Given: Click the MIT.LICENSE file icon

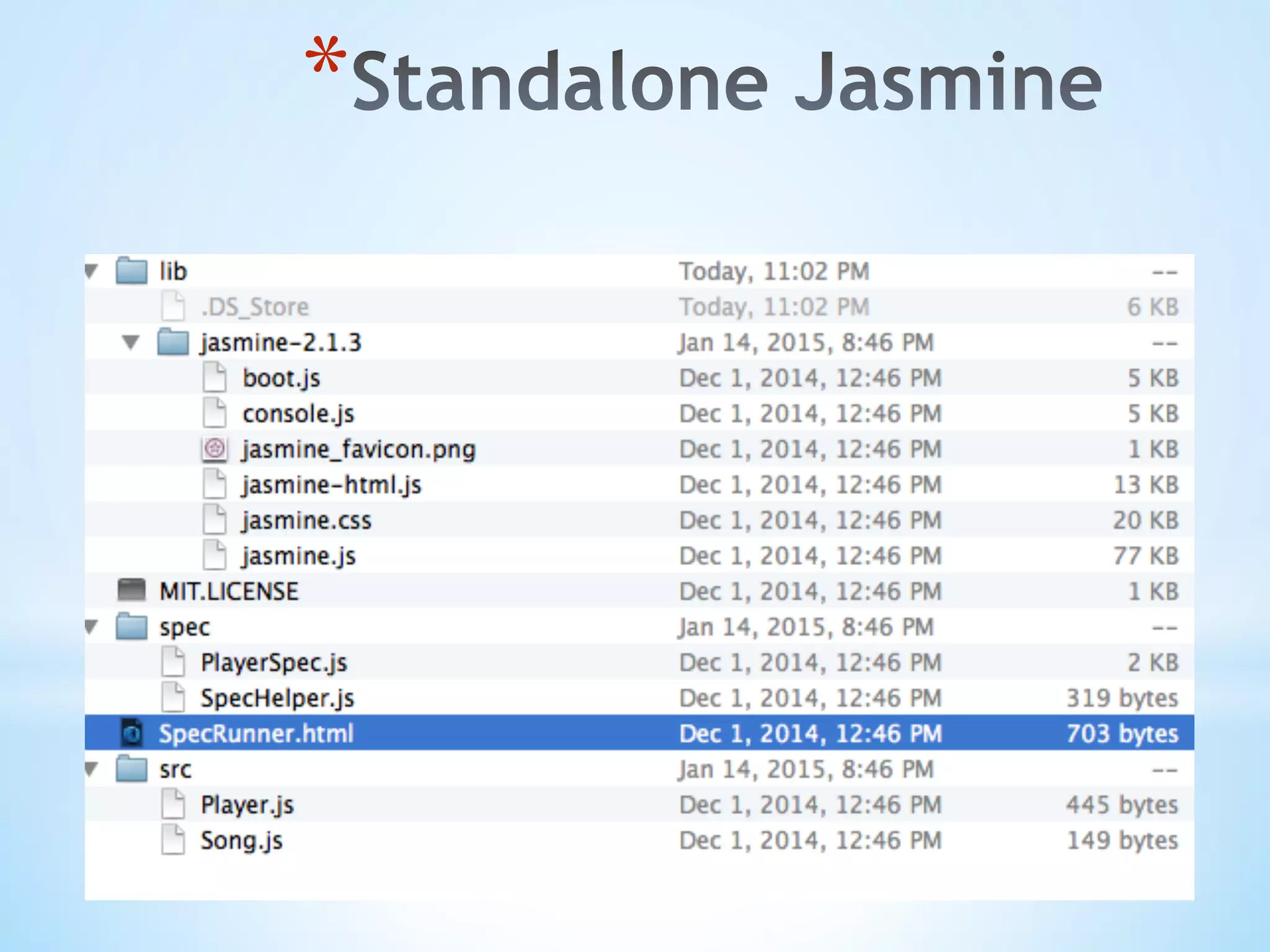Looking at the screenshot, I should pos(131,591).
